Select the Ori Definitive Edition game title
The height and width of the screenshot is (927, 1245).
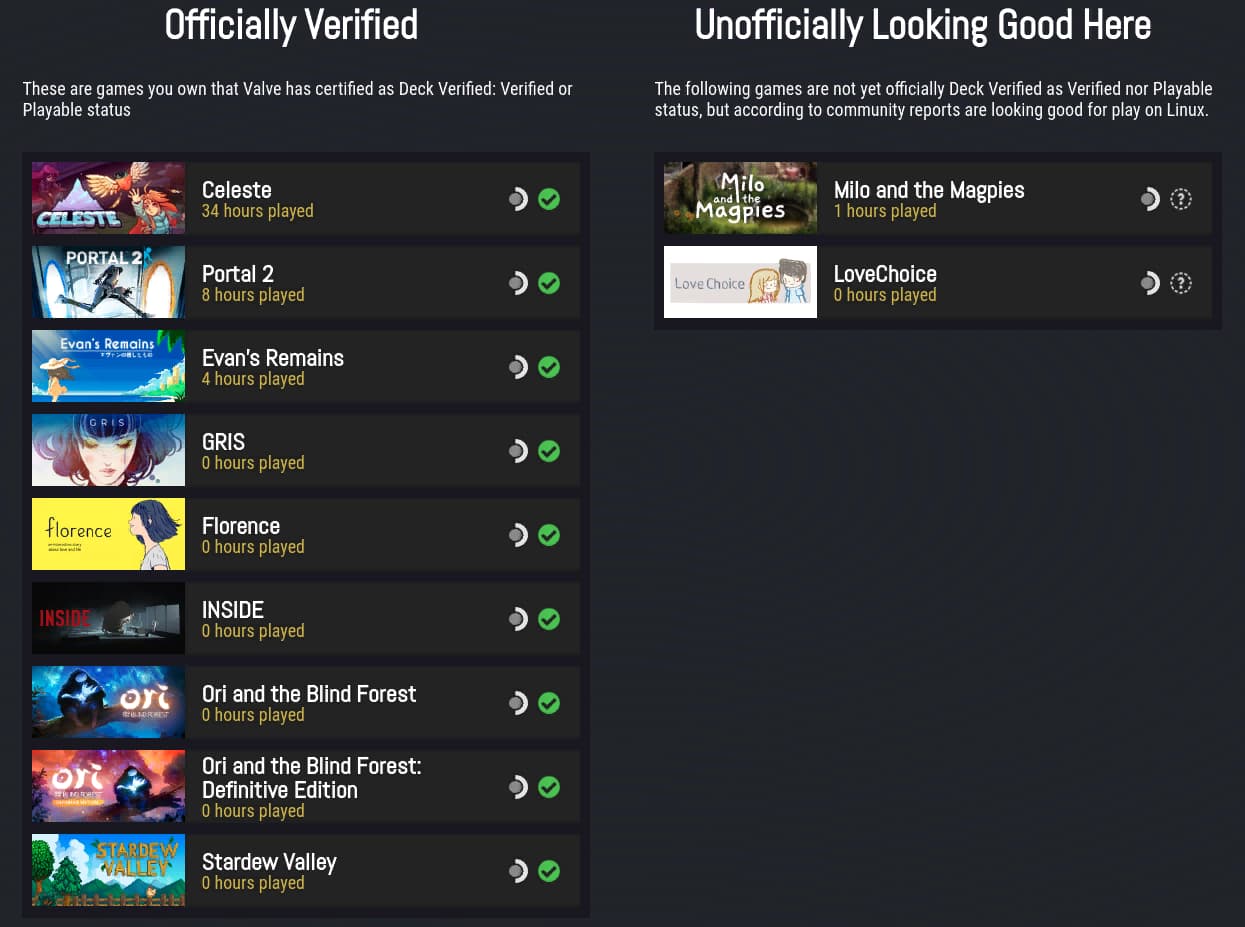click(312, 778)
